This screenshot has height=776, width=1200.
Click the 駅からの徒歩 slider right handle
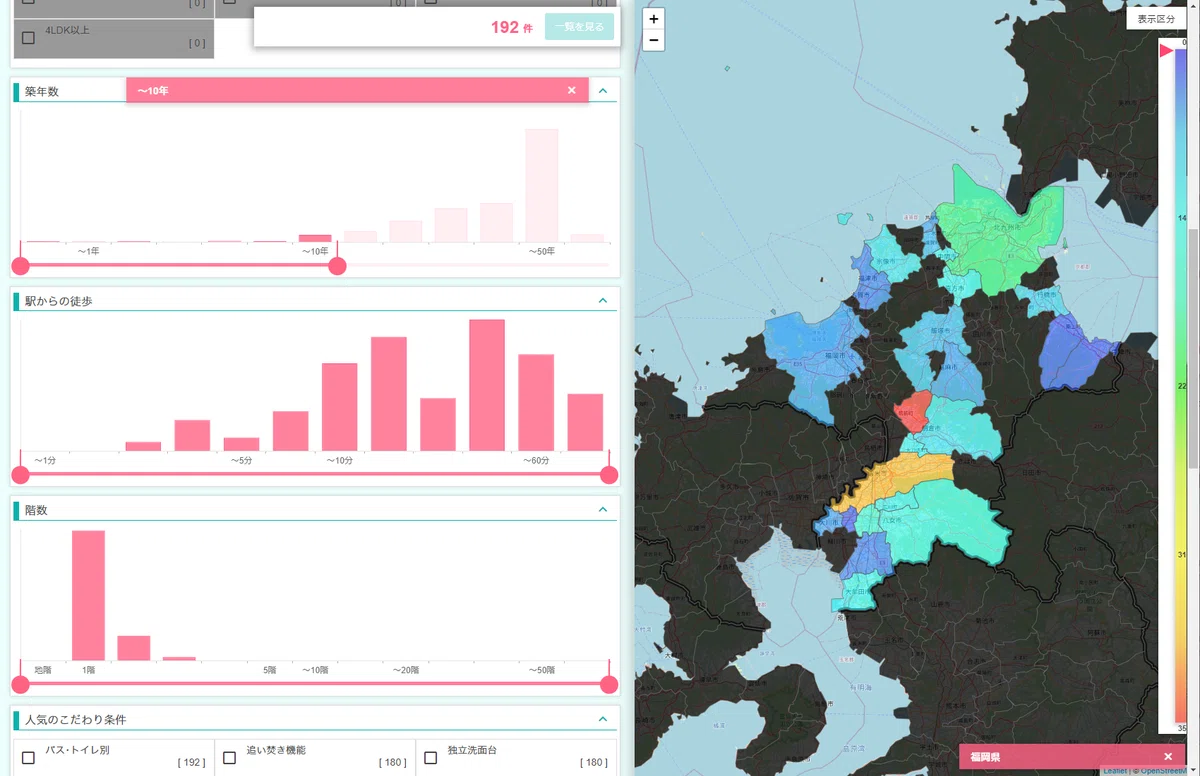(609, 475)
